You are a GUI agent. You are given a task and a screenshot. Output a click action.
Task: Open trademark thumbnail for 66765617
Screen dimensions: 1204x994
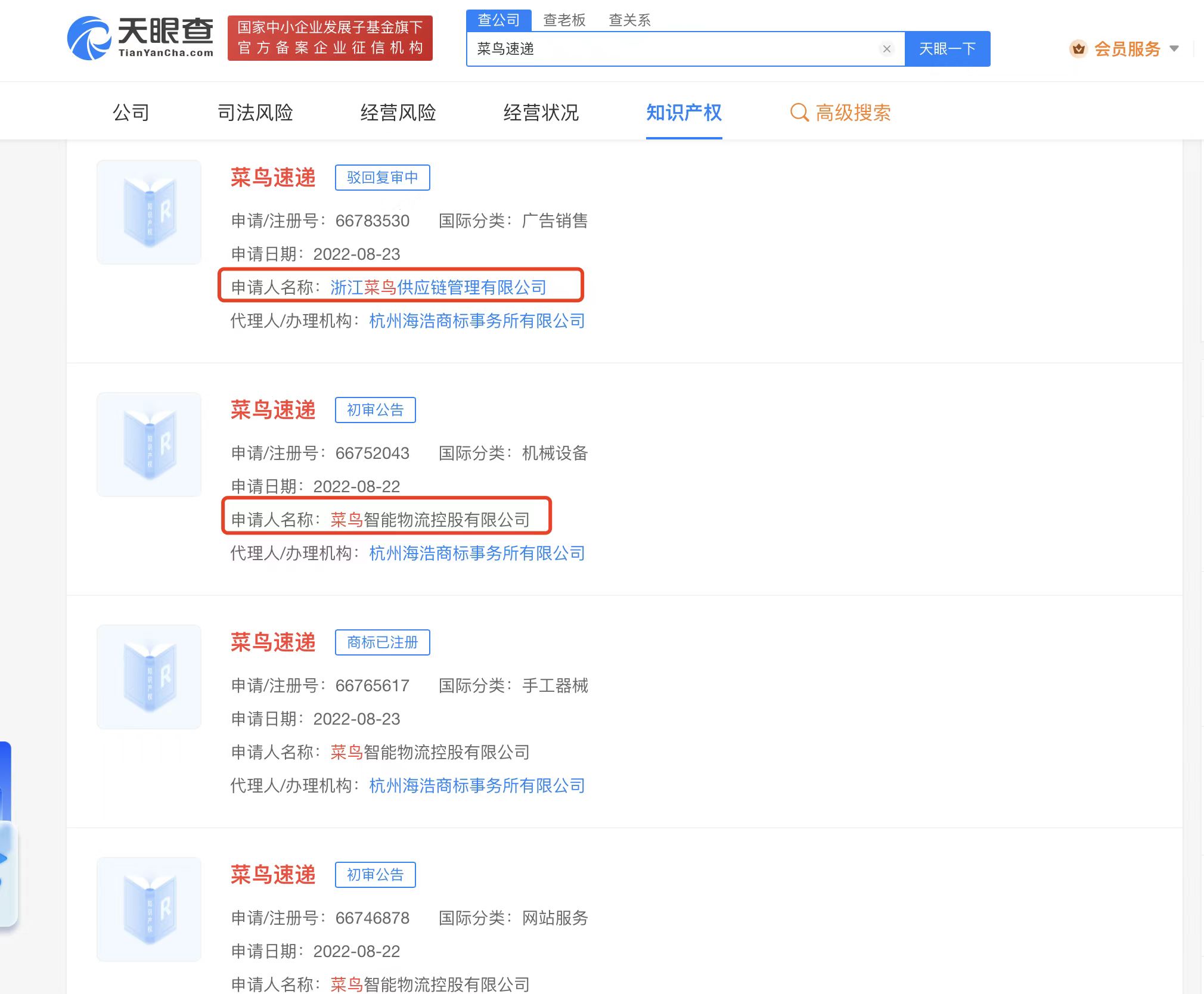coord(149,677)
